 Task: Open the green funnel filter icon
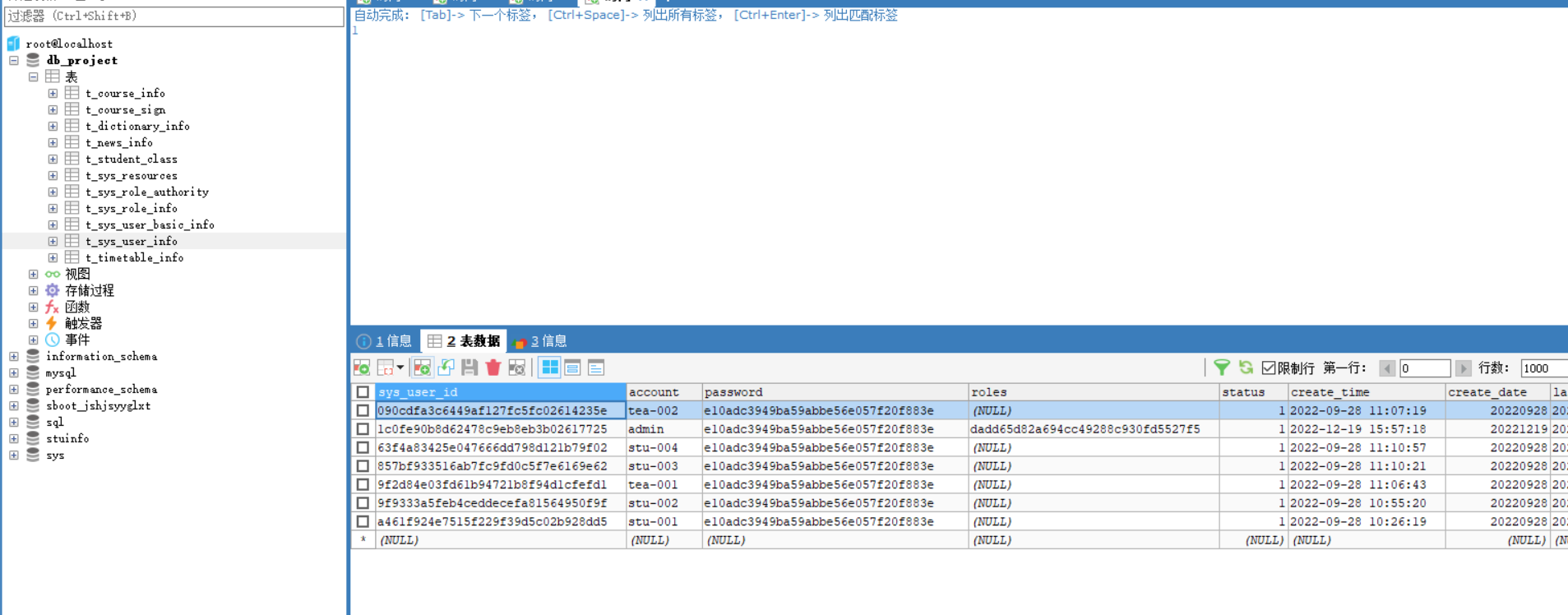pyautogui.click(x=1222, y=368)
